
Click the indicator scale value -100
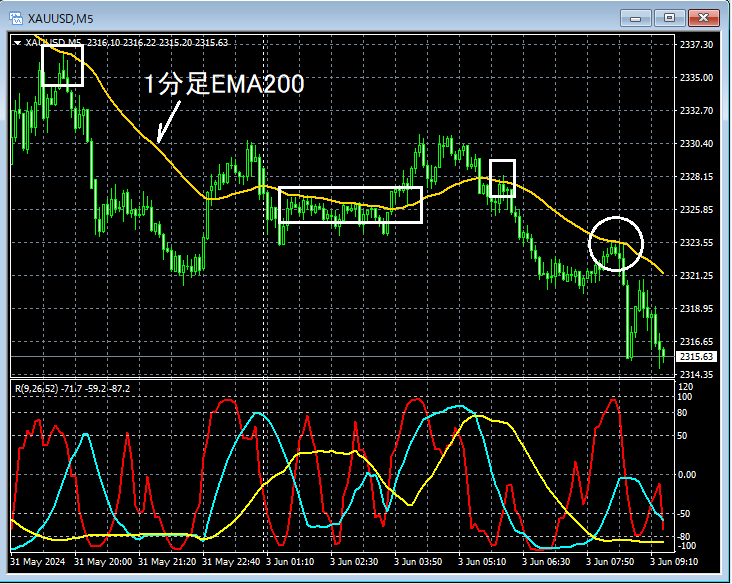tap(685, 546)
